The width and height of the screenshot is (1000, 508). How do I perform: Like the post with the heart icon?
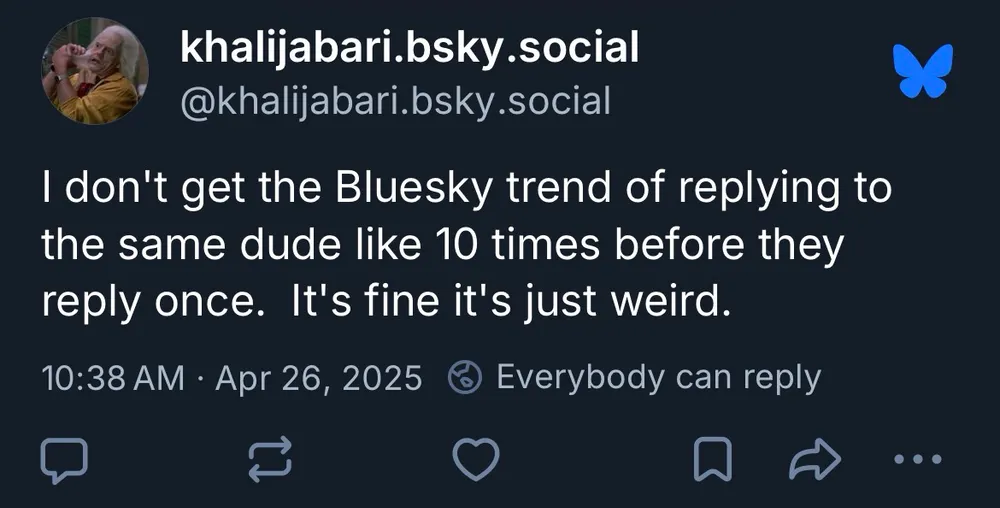coord(476,458)
